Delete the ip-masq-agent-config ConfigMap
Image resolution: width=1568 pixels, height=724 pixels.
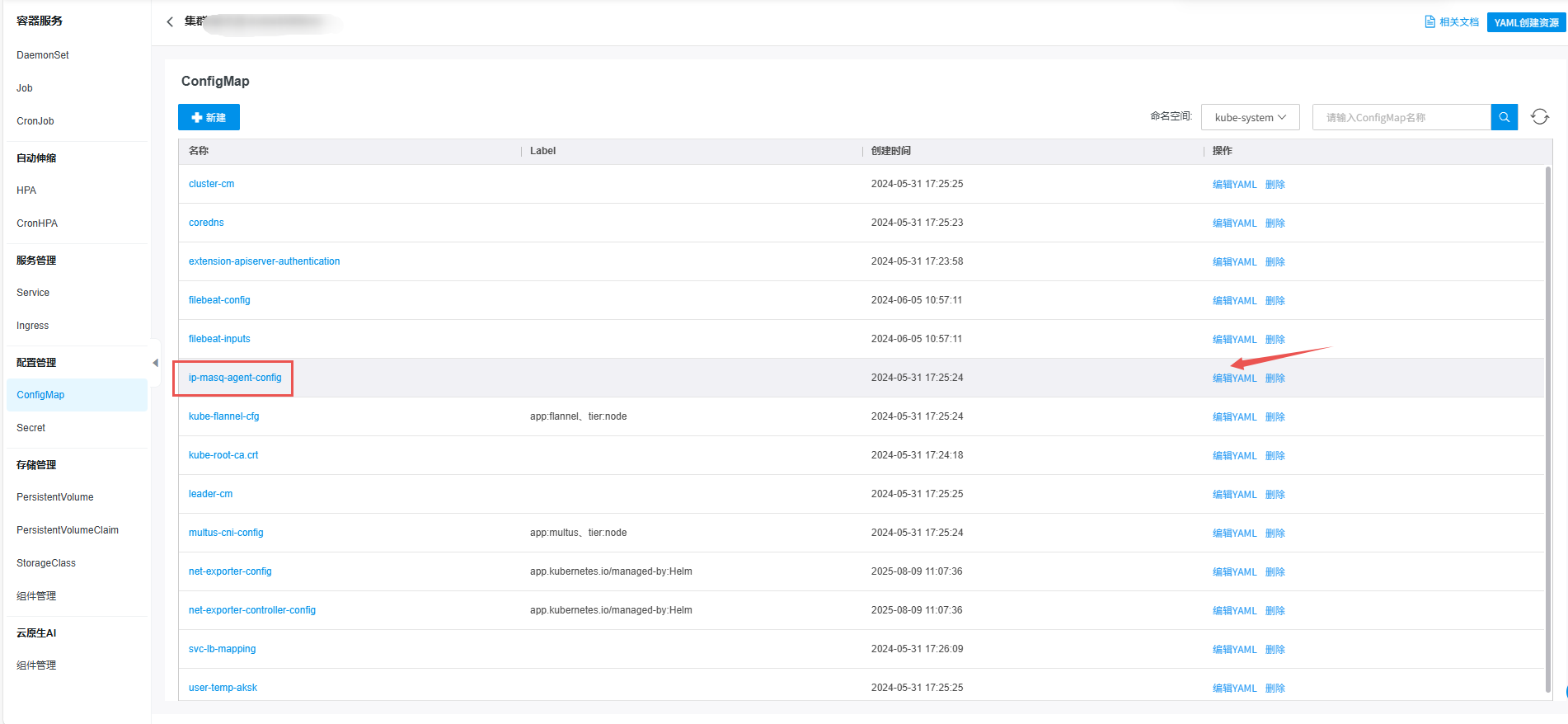[x=1275, y=378]
